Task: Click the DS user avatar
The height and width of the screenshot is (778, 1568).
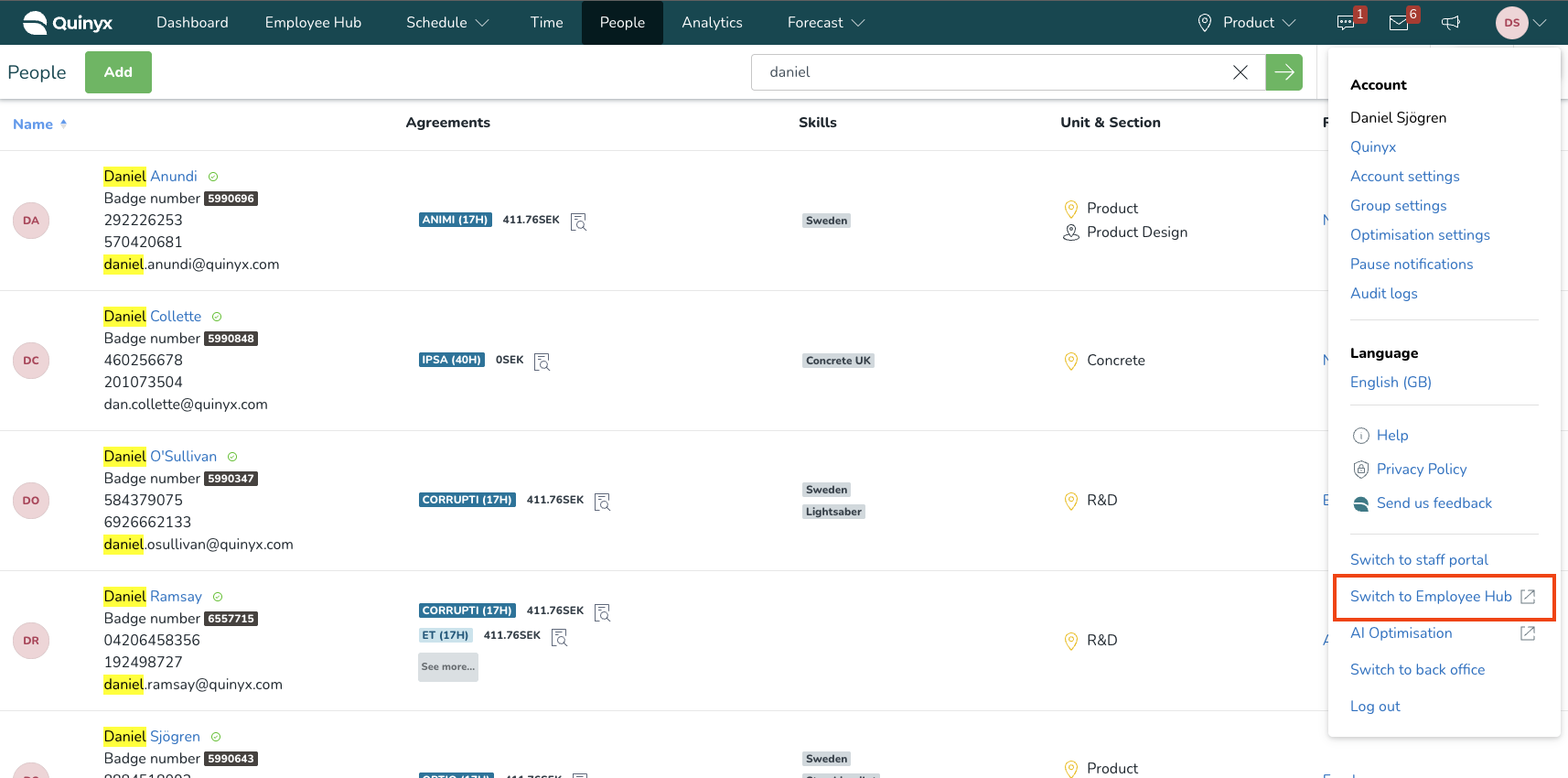Action: [1512, 23]
